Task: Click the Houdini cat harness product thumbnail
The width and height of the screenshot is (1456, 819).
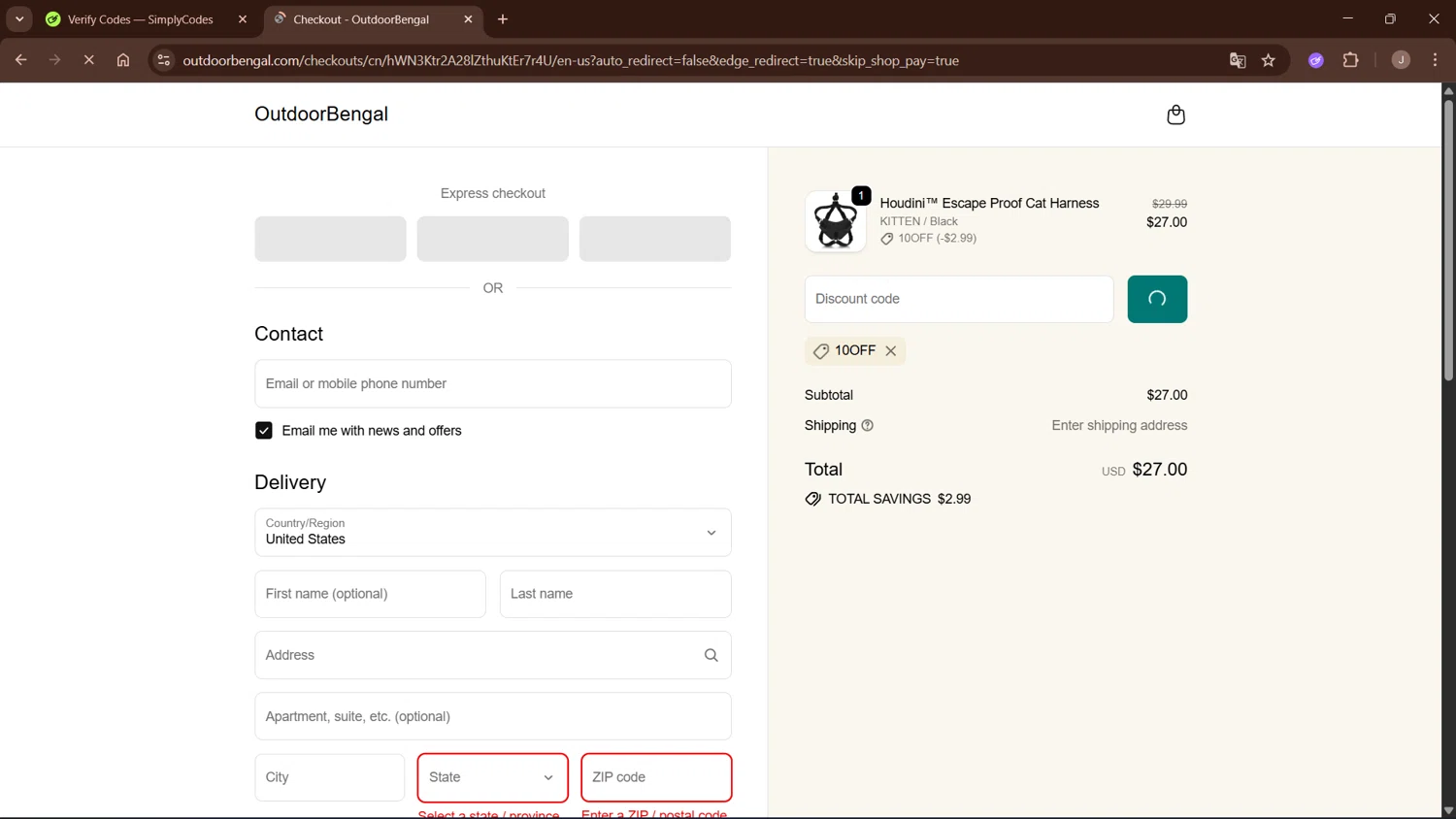Action: coord(836,221)
